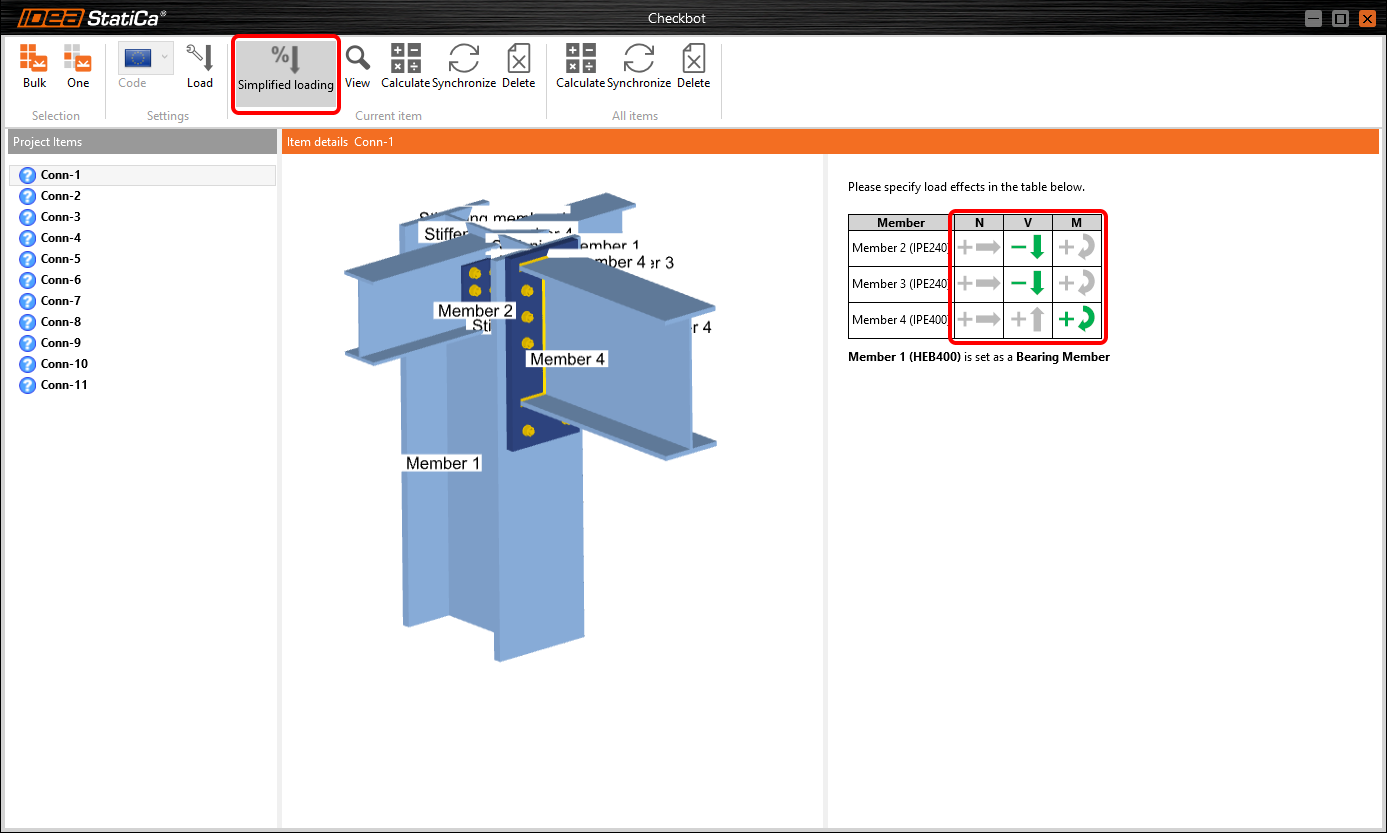Toggle shear force V for Member 2

(1028, 248)
